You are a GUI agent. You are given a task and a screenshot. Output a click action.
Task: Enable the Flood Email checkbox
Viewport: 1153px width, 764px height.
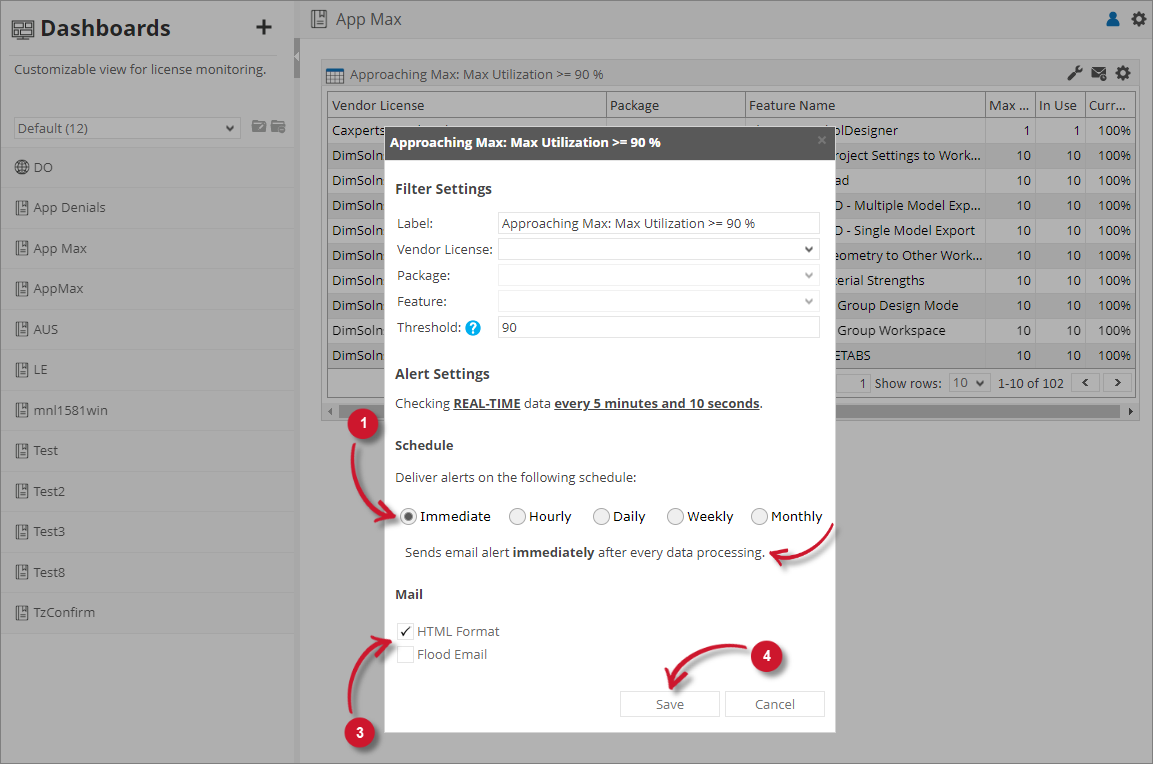pyautogui.click(x=405, y=654)
